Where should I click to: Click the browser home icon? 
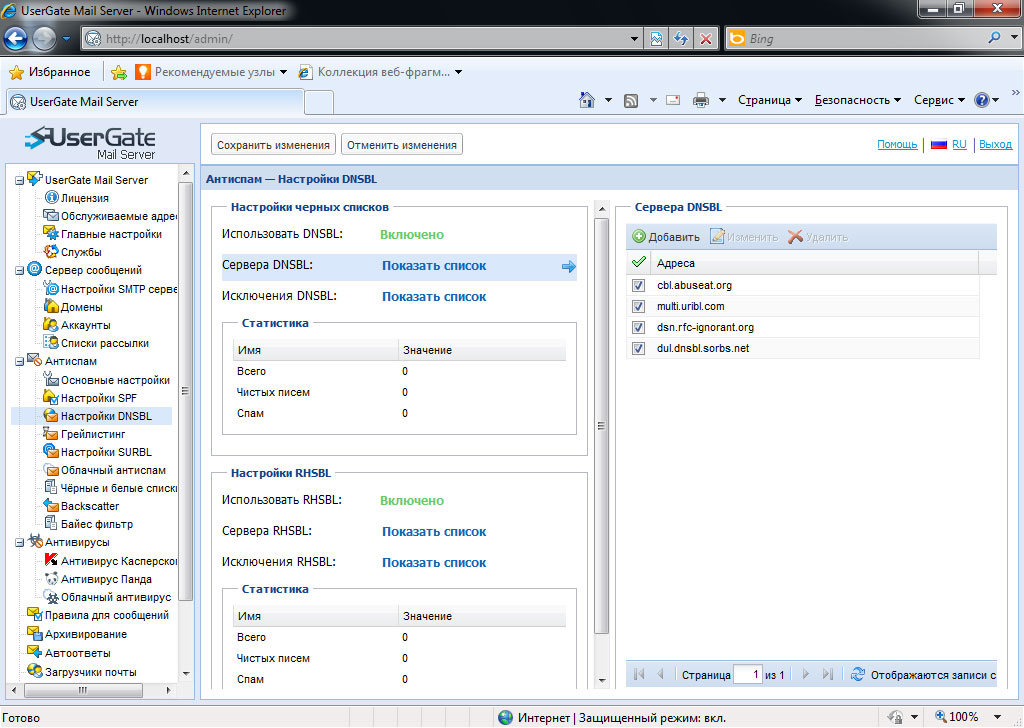tap(588, 100)
